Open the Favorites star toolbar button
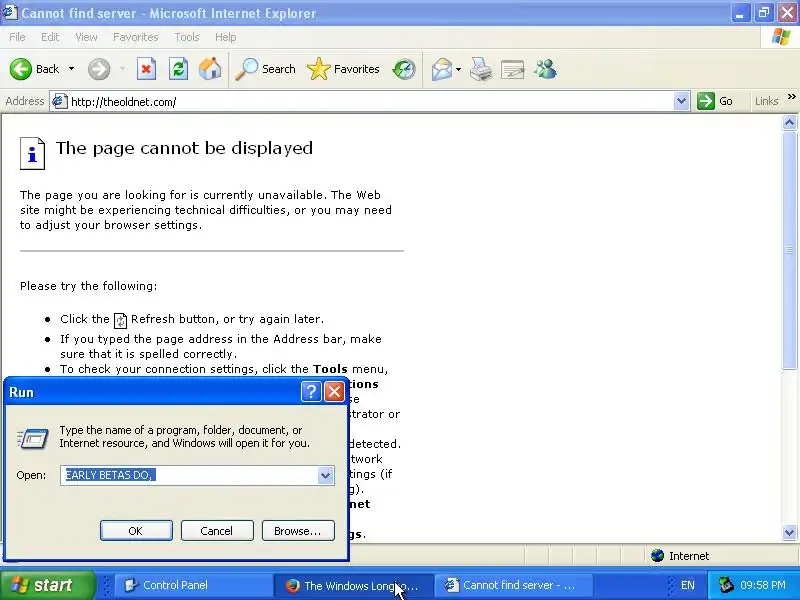 click(343, 69)
